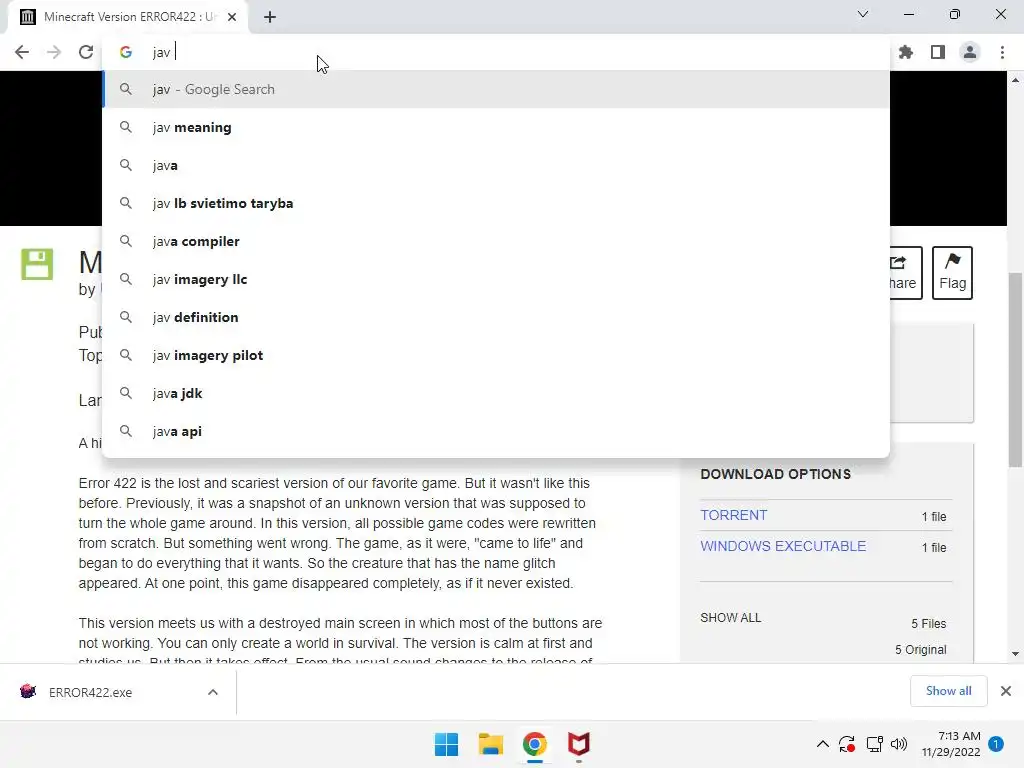Click the Chrome taskbar icon
Viewport: 1024px width, 768px height.
click(534, 744)
